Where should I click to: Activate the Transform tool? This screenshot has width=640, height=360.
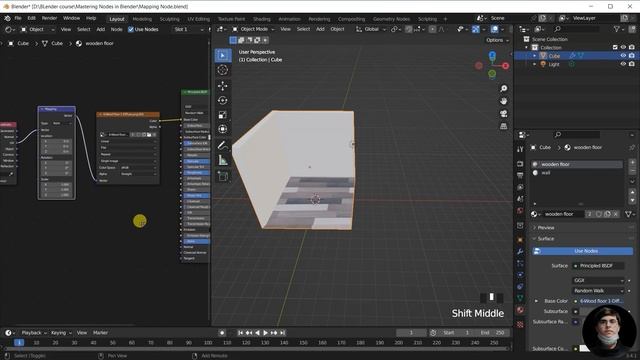pos(223,129)
